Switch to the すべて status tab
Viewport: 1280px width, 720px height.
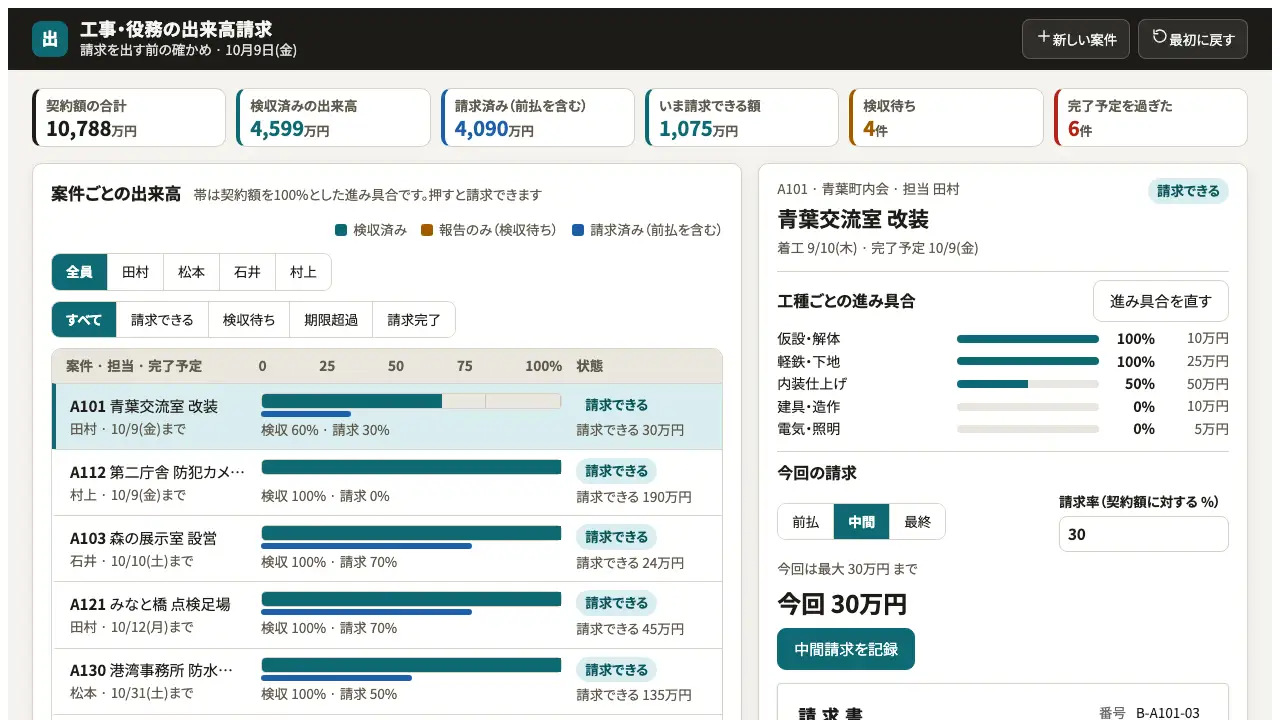click(x=84, y=320)
